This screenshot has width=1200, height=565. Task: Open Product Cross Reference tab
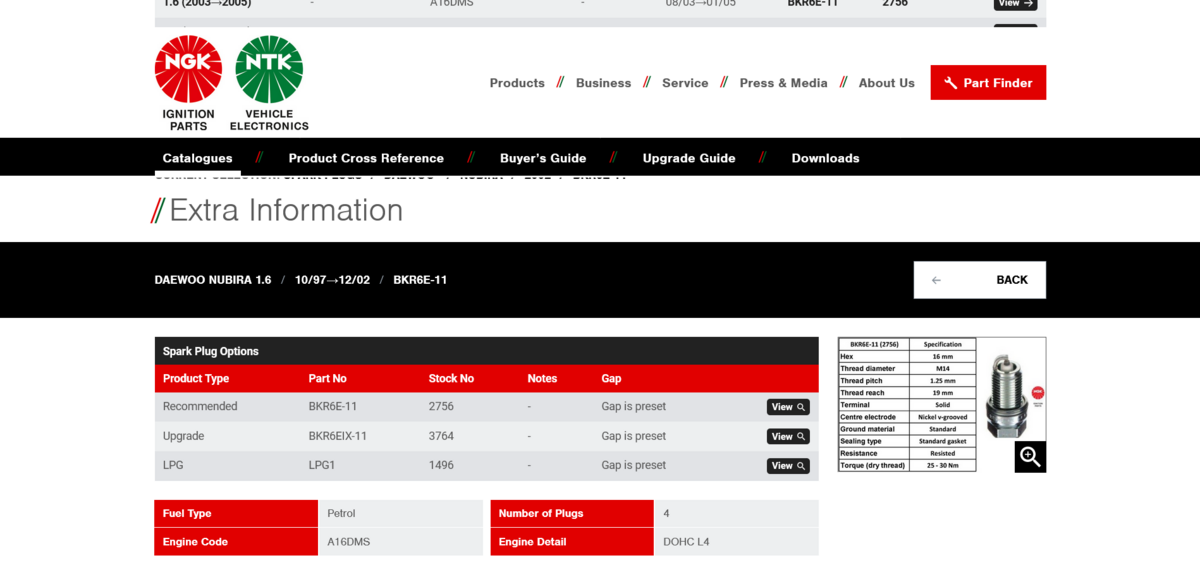pos(366,158)
